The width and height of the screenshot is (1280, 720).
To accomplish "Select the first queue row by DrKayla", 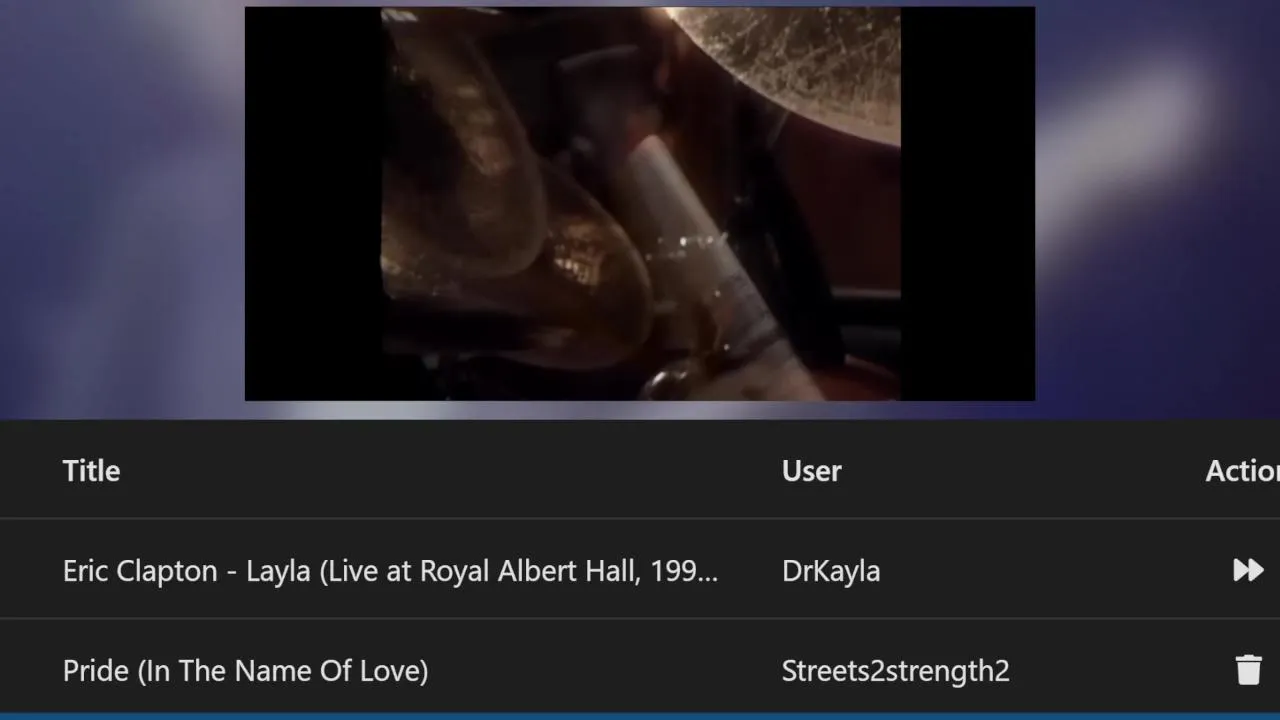I will pos(640,569).
